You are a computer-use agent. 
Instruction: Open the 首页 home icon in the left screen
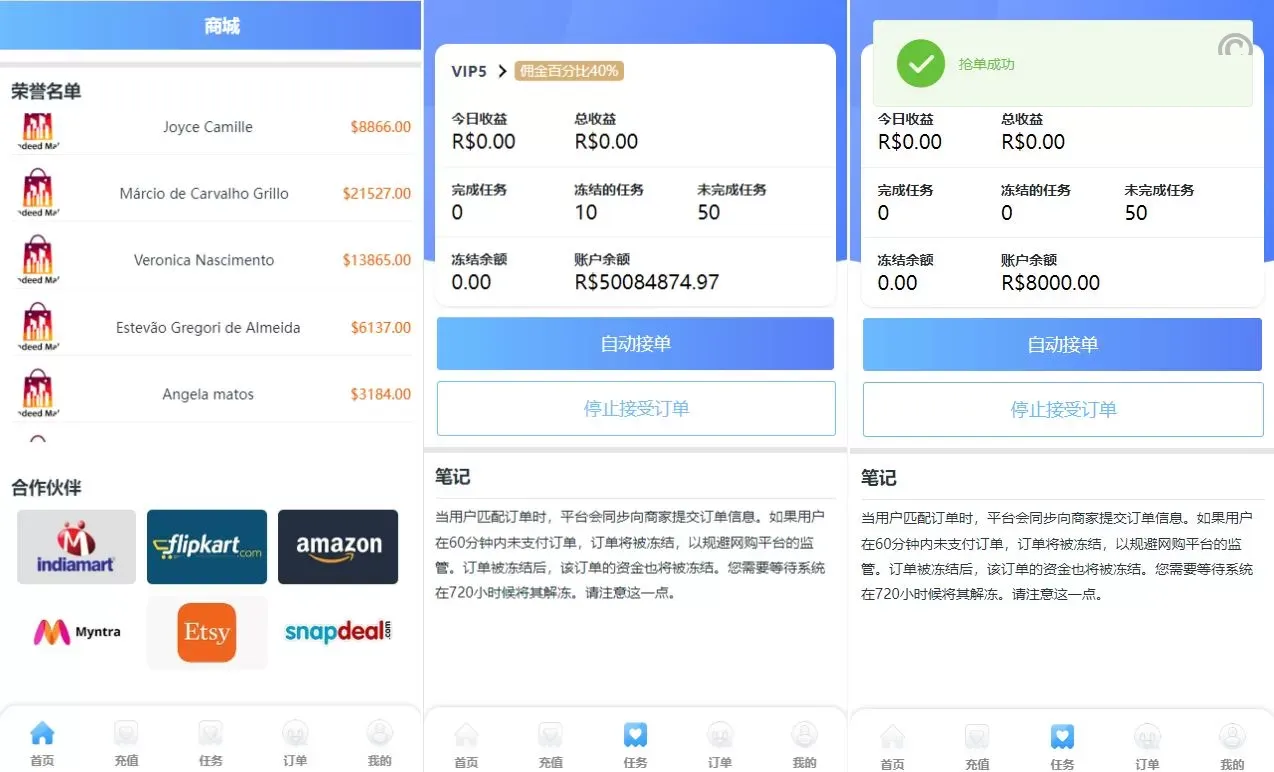click(42, 734)
